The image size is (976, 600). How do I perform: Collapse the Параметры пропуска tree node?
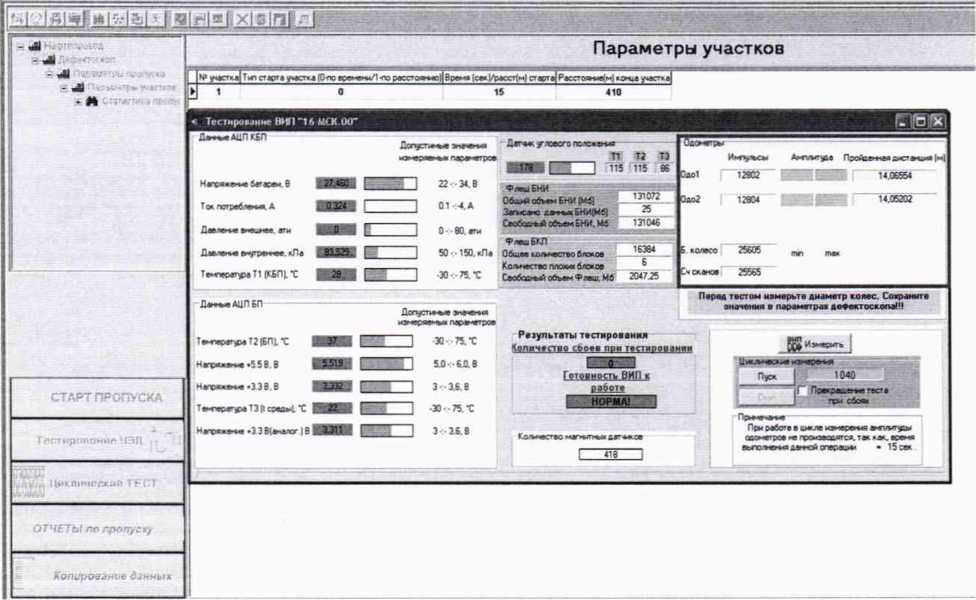[x=49, y=74]
